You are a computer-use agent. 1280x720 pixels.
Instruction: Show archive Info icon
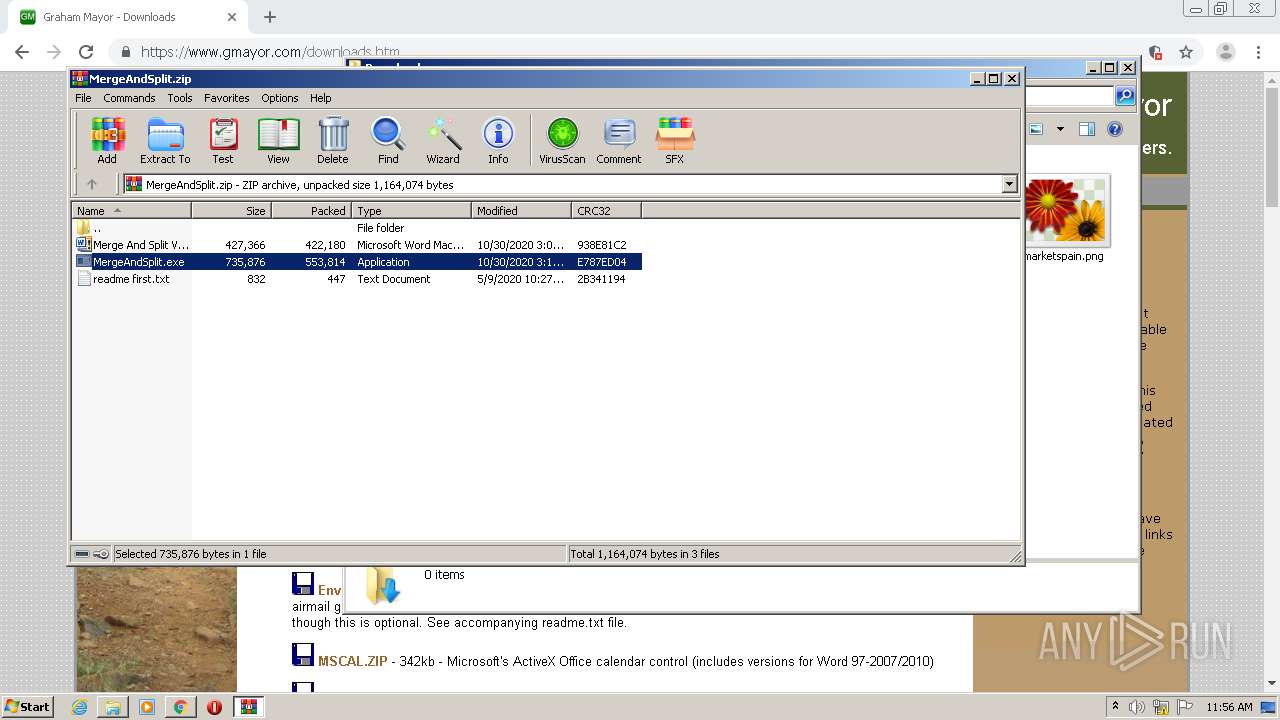[x=498, y=140]
